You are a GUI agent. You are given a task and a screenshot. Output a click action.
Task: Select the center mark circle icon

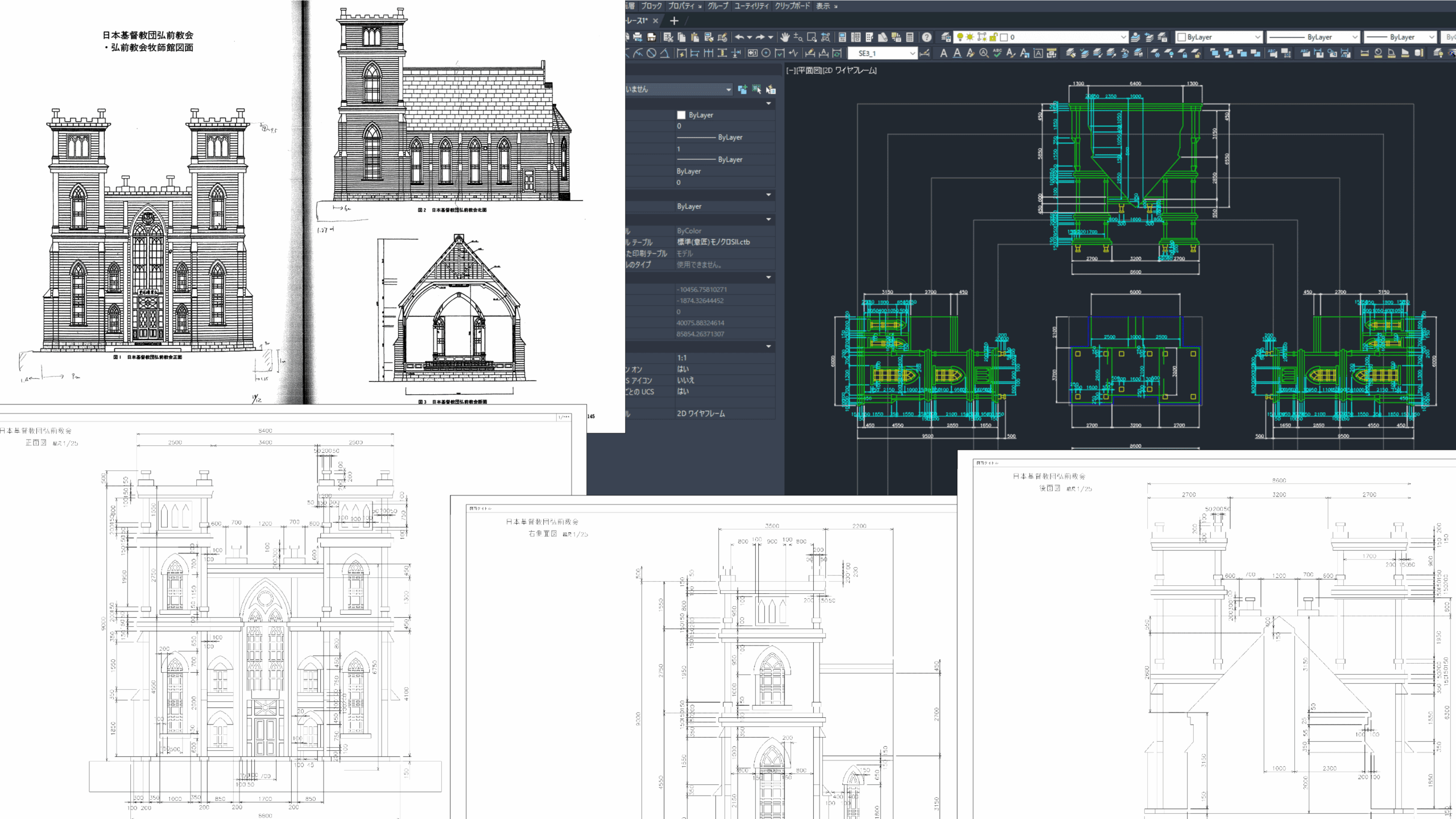pyautogui.click(x=766, y=53)
